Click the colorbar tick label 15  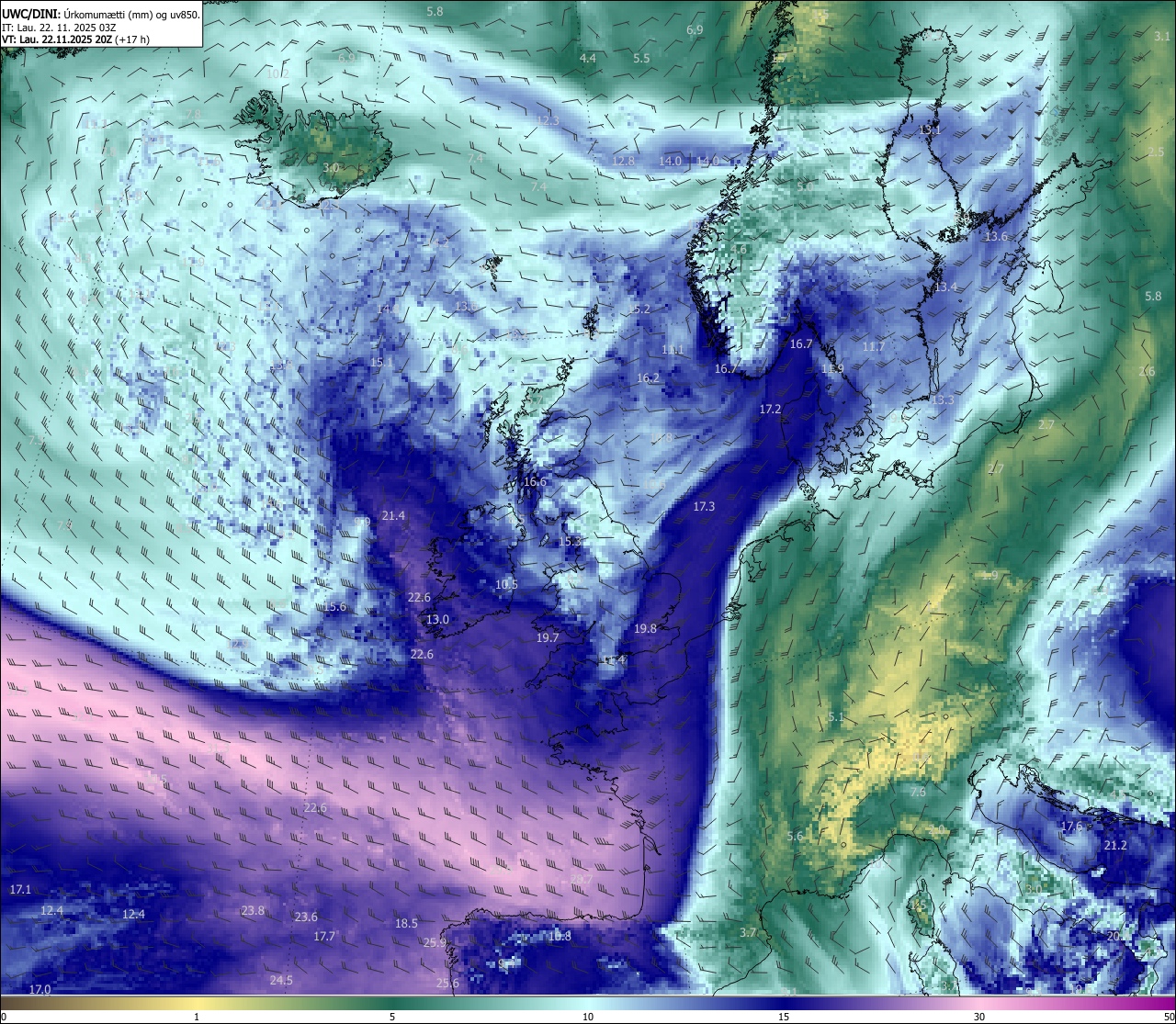coord(784,1017)
